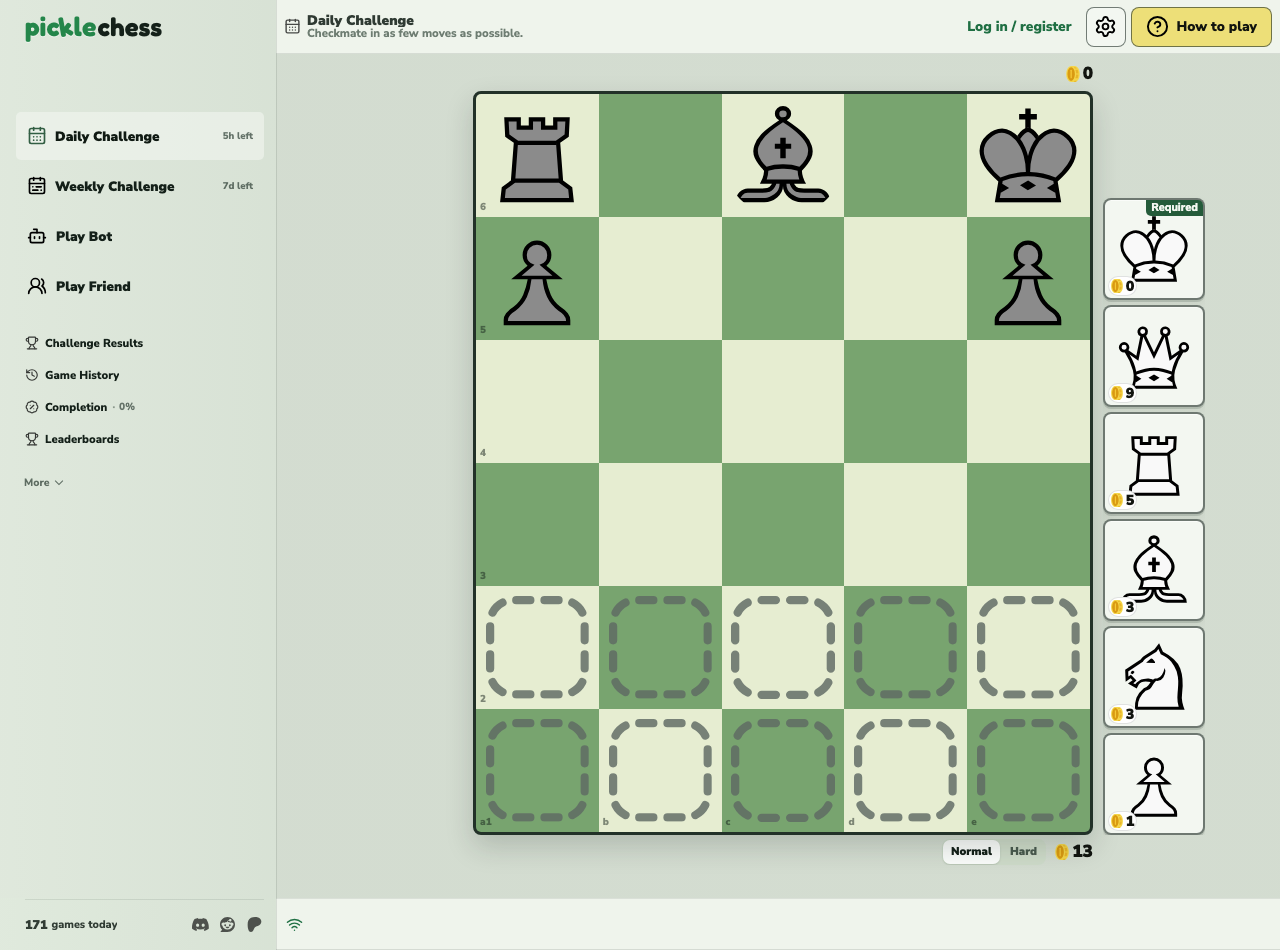Go to Play Bot
The image size is (1280, 950).
click(x=140, y=236)
